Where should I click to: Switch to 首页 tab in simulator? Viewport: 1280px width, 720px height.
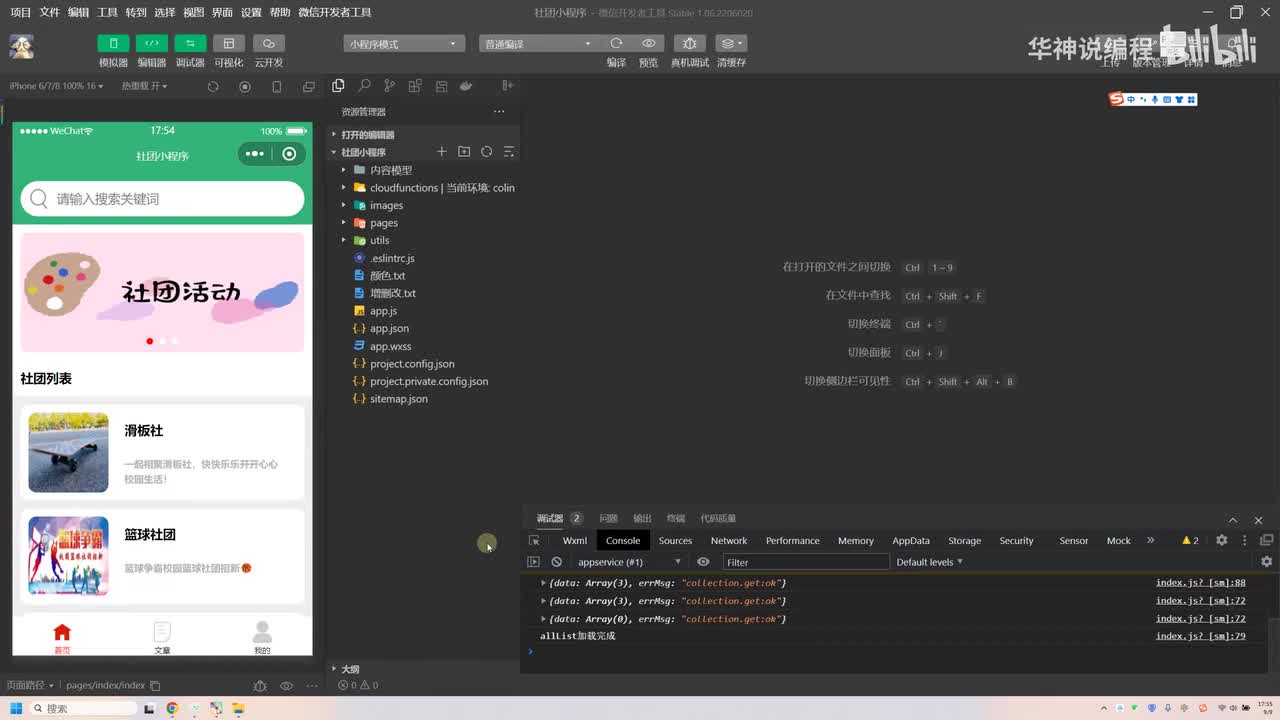point(62,638)
